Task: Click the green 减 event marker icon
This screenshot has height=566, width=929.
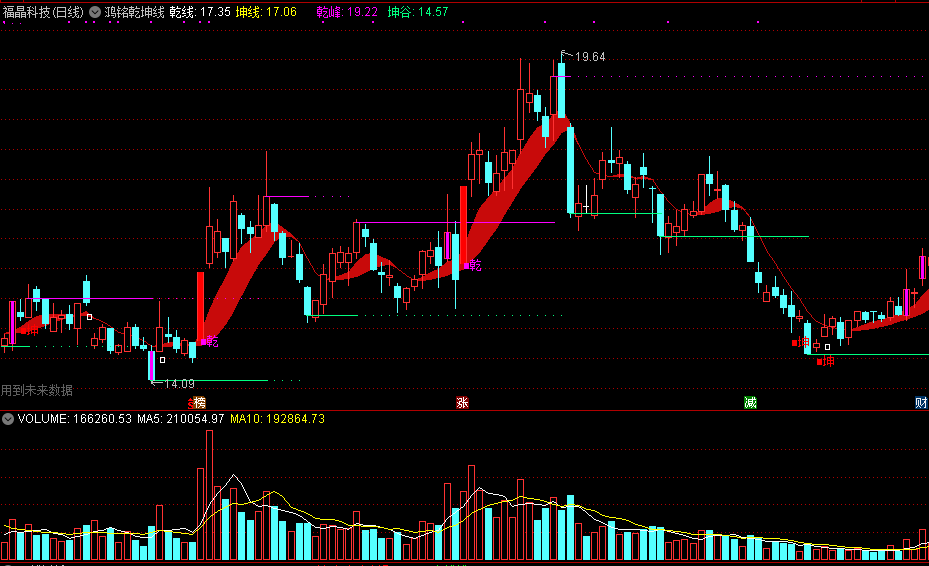Action: click(x=750, y=403)
